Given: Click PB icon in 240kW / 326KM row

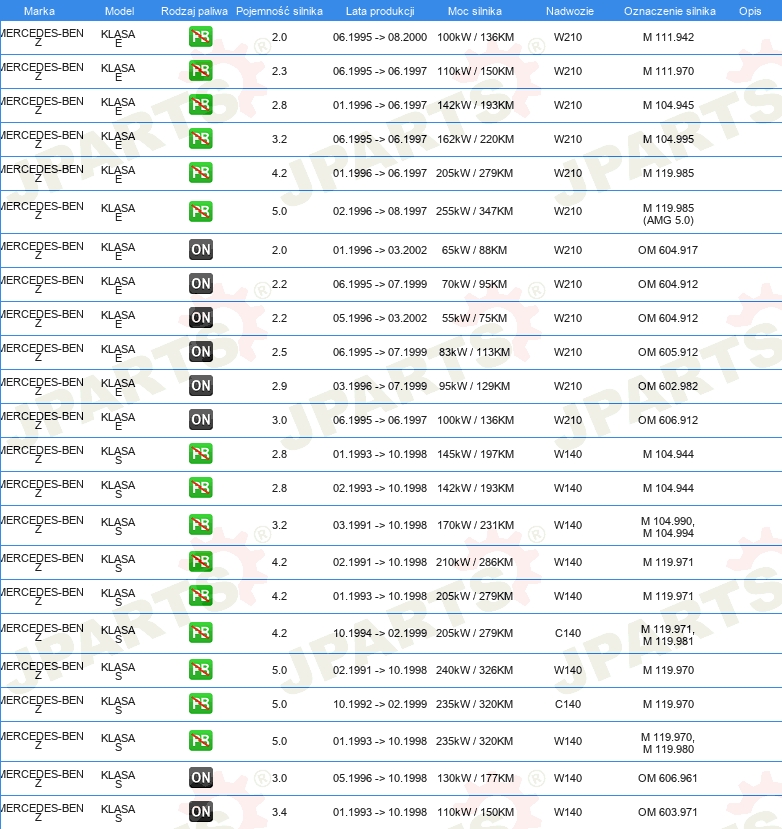Looking at the screenshot, I should [x=200, y=670].
